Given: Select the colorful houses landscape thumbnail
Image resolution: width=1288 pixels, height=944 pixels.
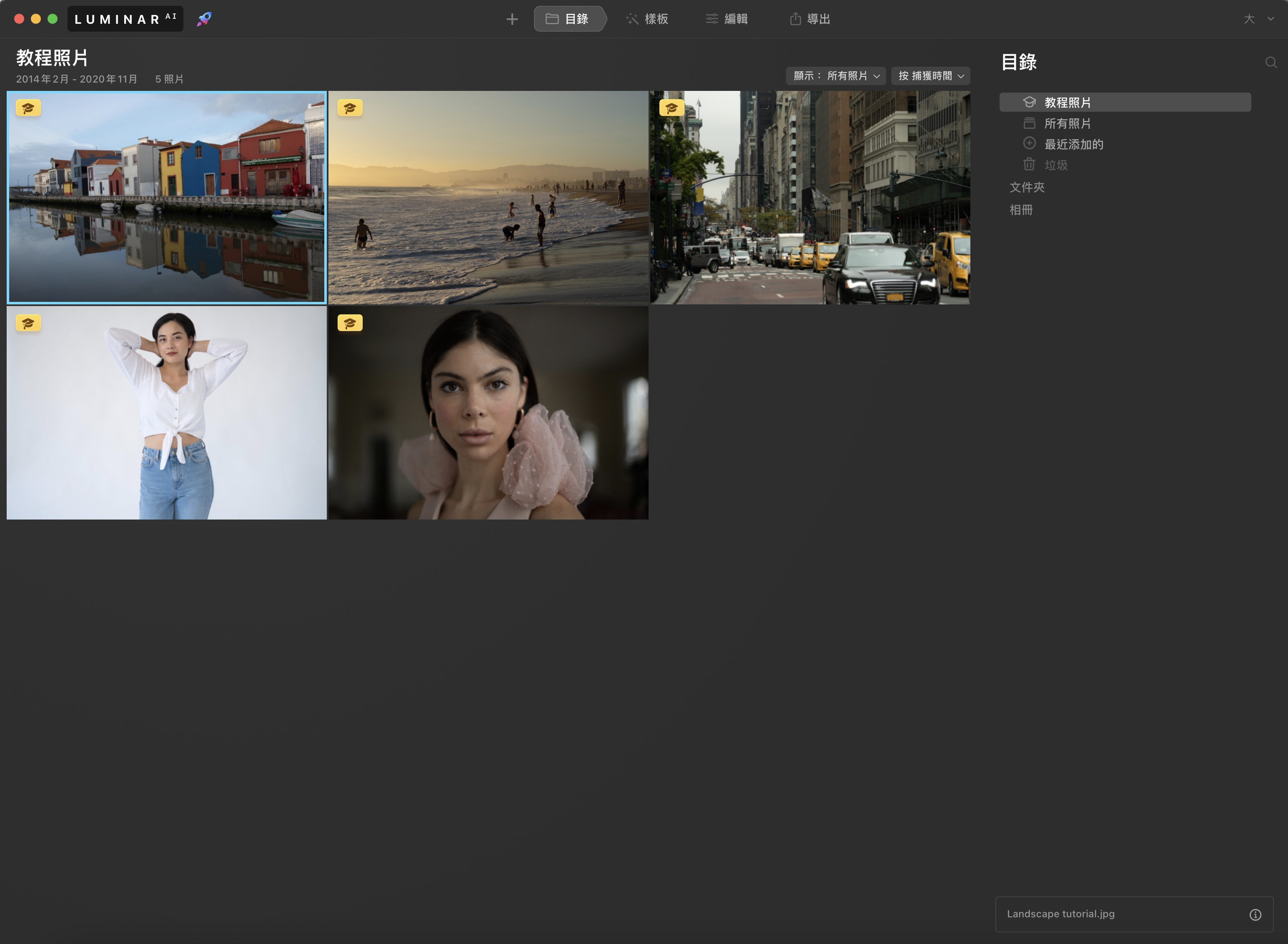Looking at the screenshot, I should (166, 197).
